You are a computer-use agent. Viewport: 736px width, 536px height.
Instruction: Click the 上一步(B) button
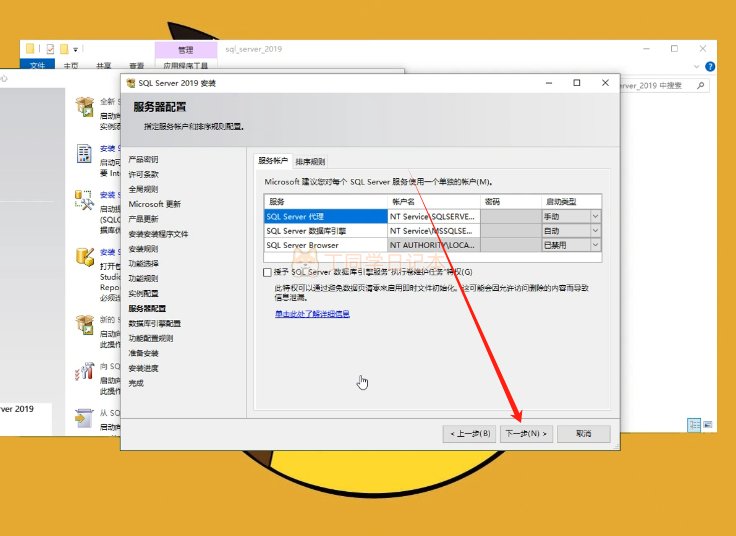point(469,434)
